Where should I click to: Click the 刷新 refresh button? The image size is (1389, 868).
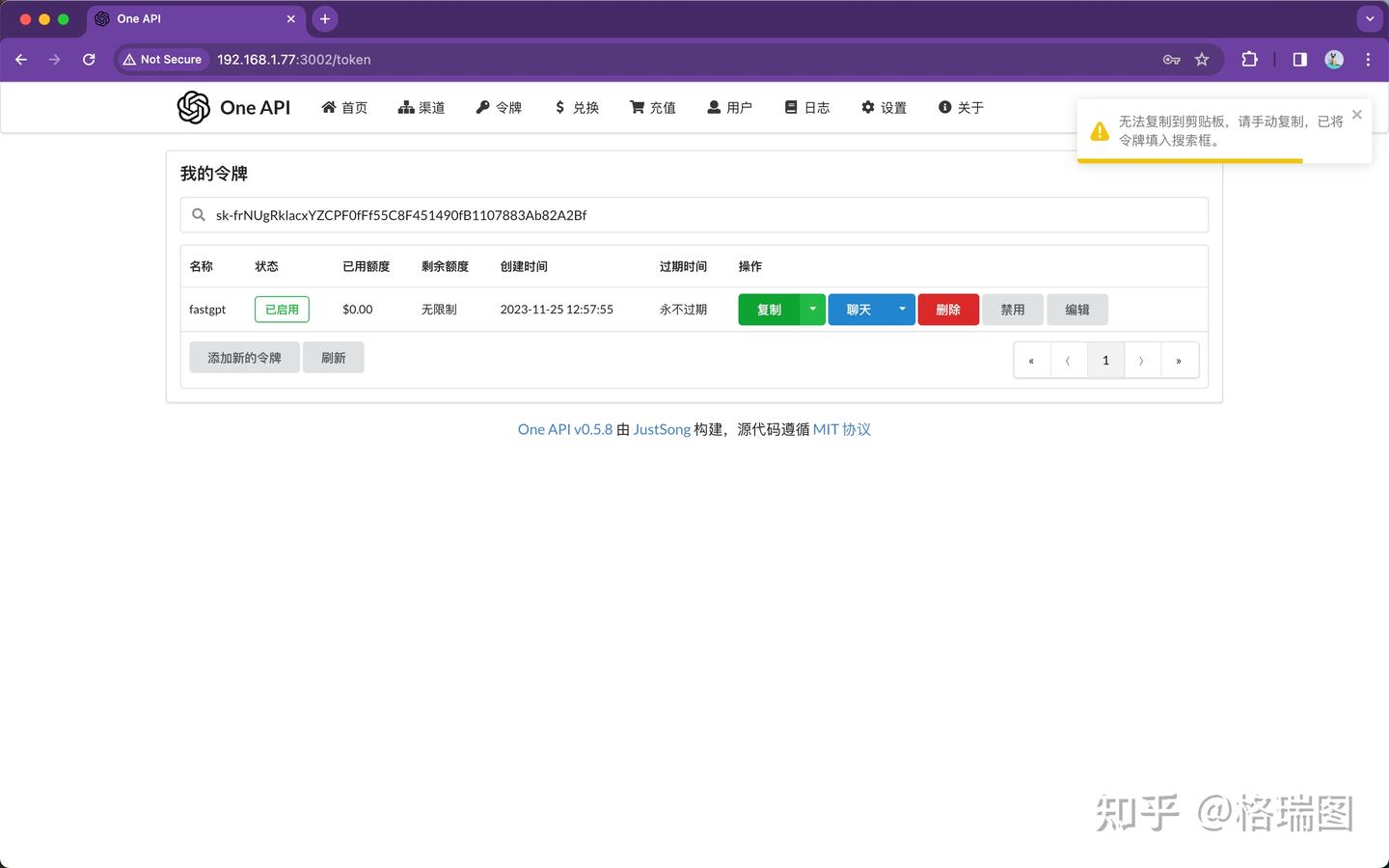pyautogui.click(x=334, y=358)
